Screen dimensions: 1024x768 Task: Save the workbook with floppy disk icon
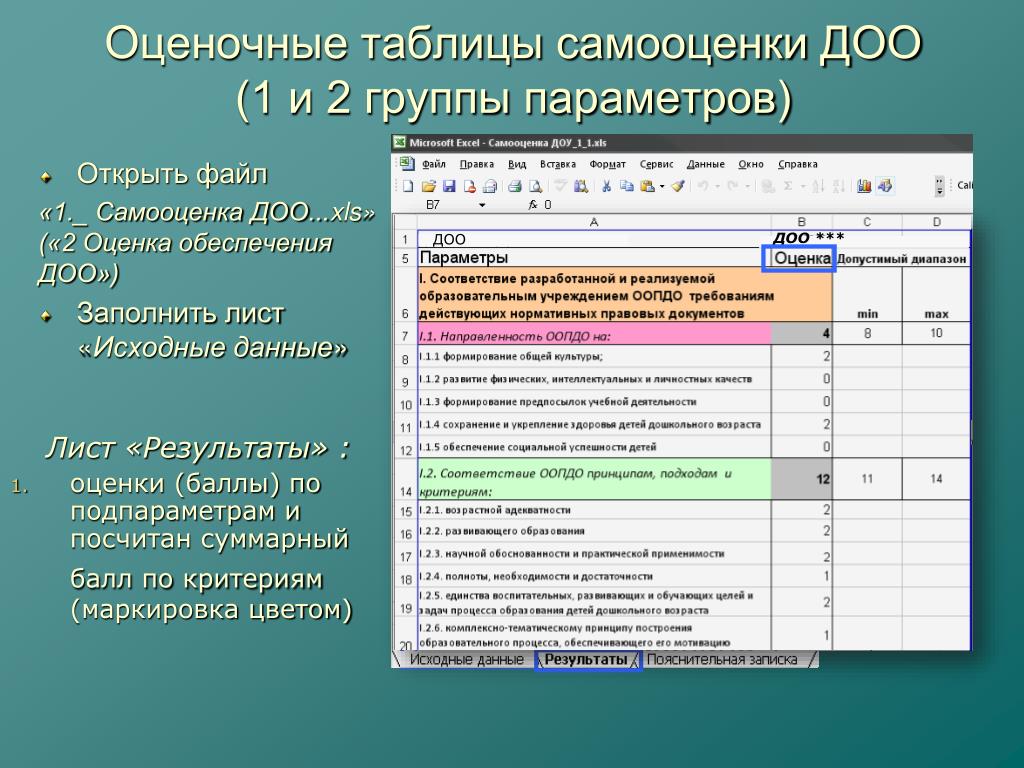coord(449,186)
